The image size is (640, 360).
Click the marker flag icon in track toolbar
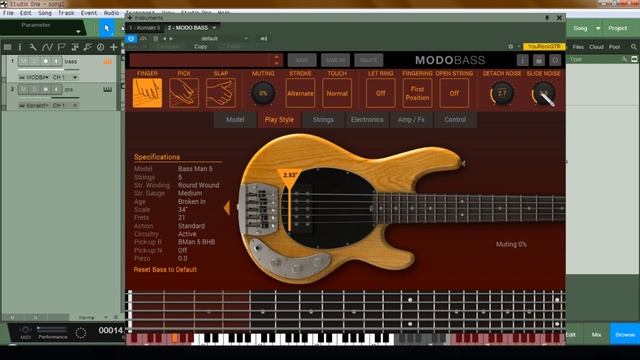(x=61, y=47)
